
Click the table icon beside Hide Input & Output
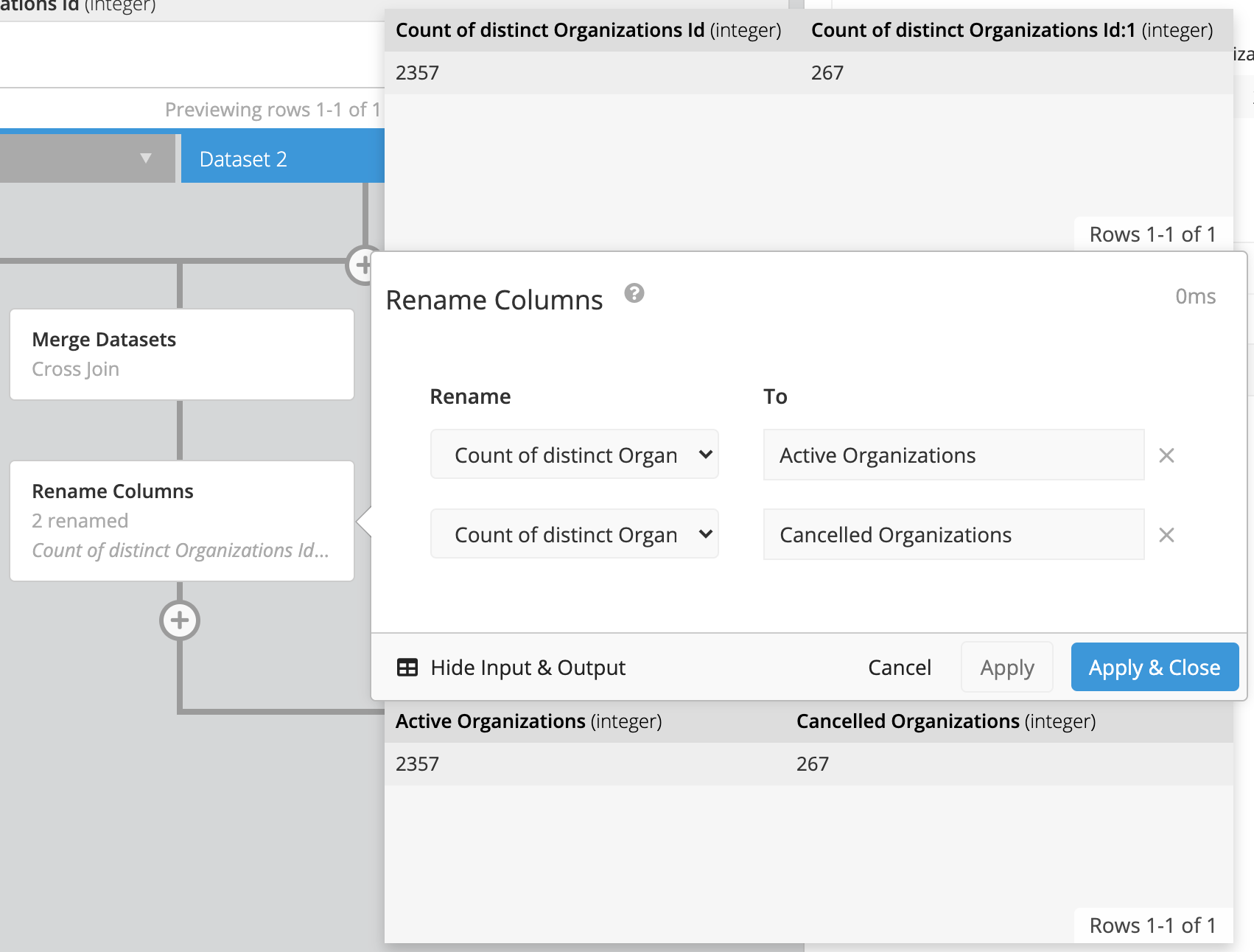(407, 668)
